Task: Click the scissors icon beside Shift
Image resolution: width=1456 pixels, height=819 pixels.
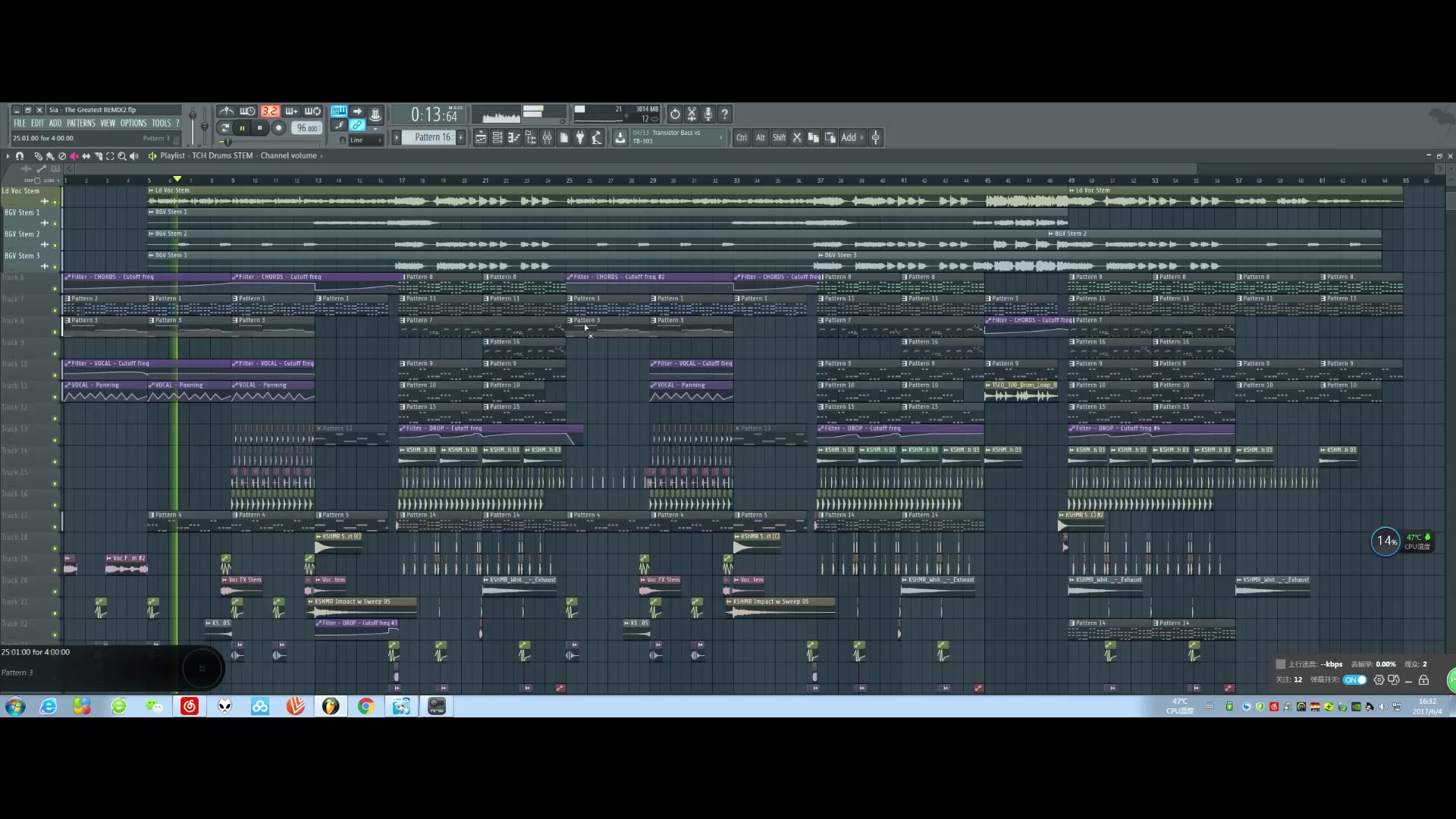Action: pyautogui.click(x=797, y=137)
